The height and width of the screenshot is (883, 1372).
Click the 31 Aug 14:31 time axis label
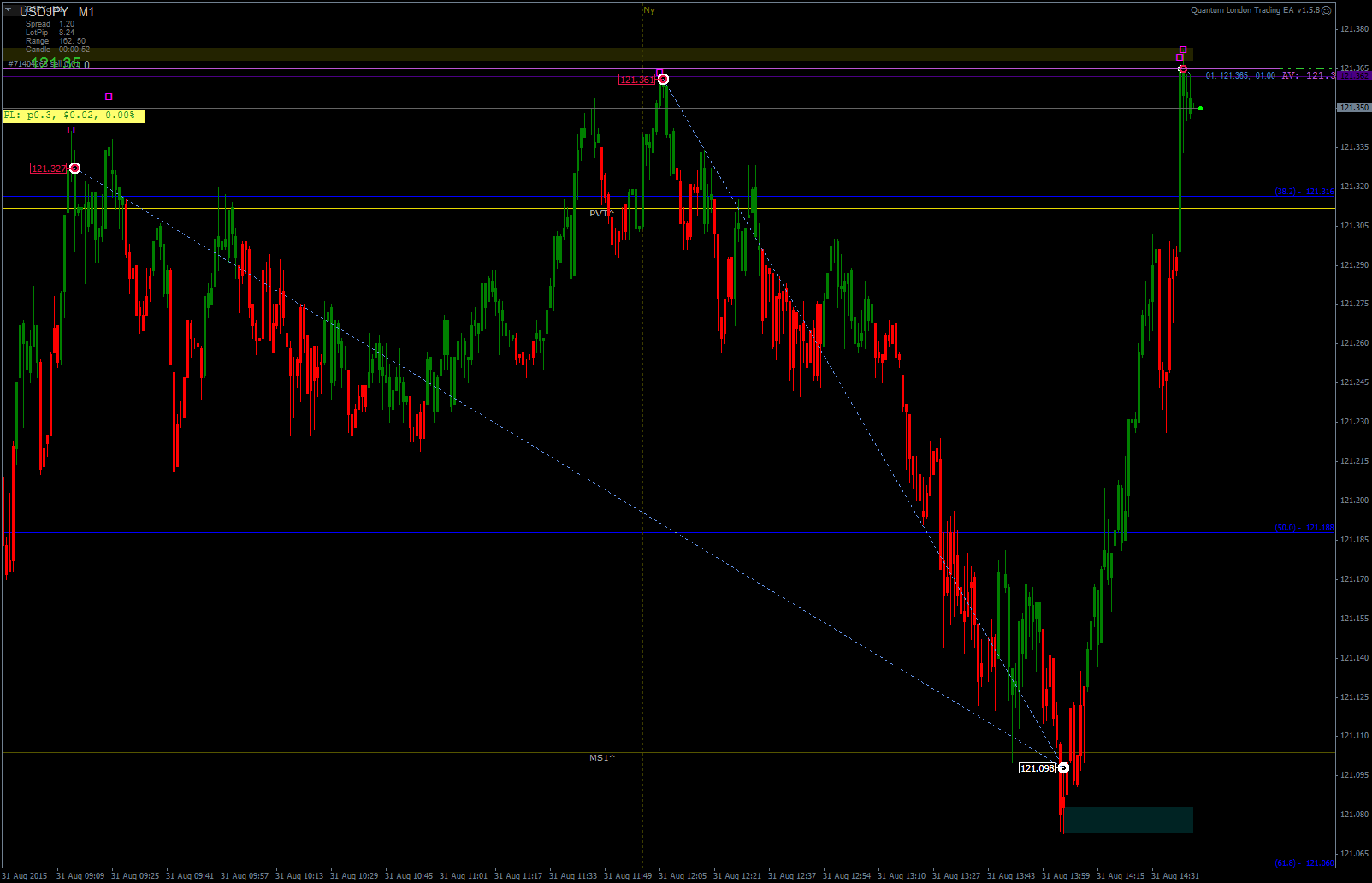pos(1175,876)
